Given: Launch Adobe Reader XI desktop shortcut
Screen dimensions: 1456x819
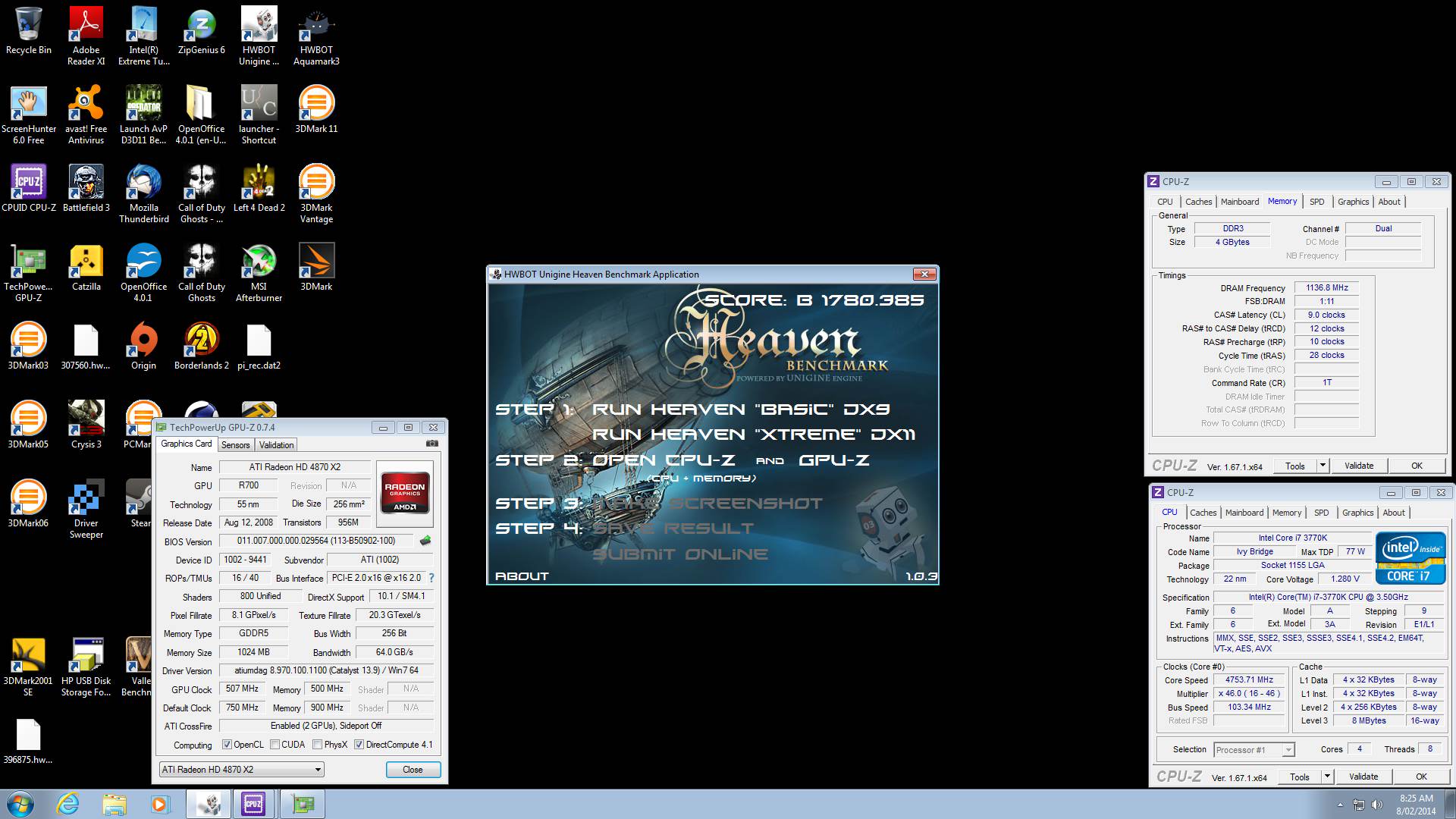Looking at the screenshot, I should coord(86,36).
